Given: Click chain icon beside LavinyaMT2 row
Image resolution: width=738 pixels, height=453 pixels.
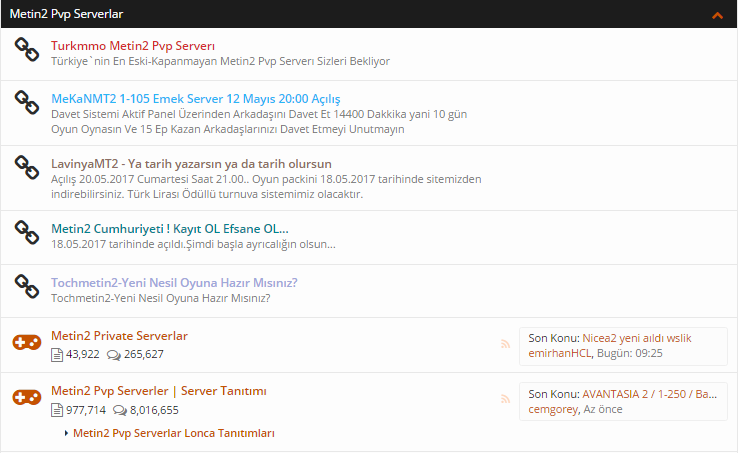Looking at the screenshot, I should click(26, 167).
